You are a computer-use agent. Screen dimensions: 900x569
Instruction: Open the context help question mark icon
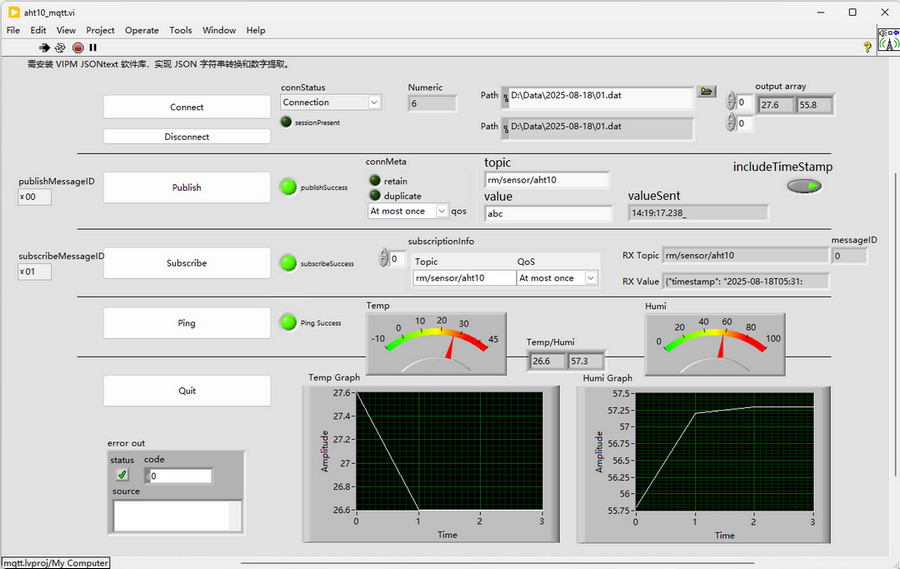[x=867, y=47]
